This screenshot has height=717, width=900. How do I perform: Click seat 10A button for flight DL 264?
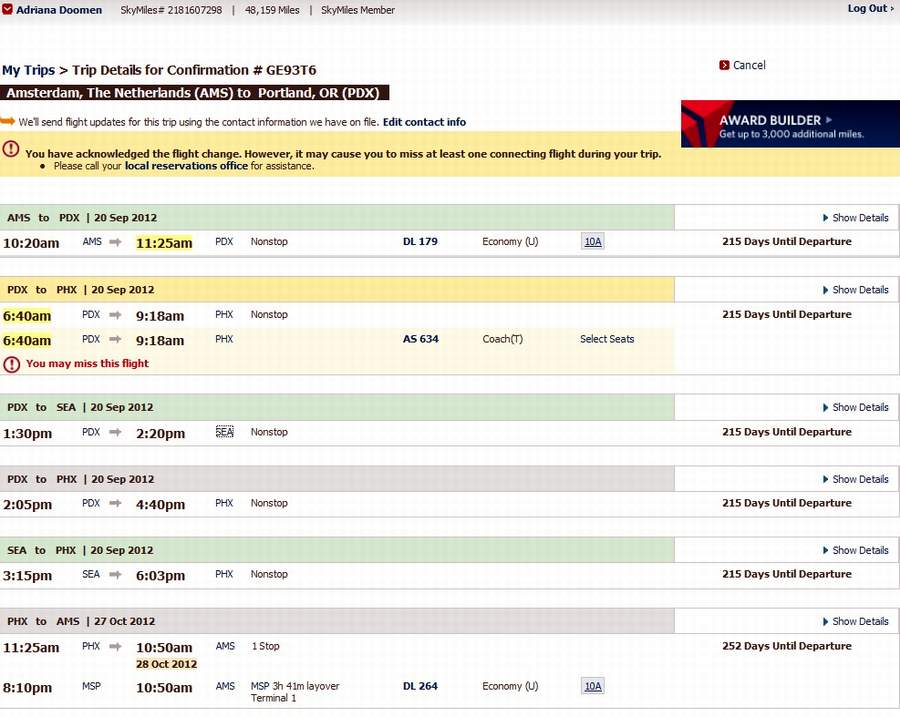point(593,687)
